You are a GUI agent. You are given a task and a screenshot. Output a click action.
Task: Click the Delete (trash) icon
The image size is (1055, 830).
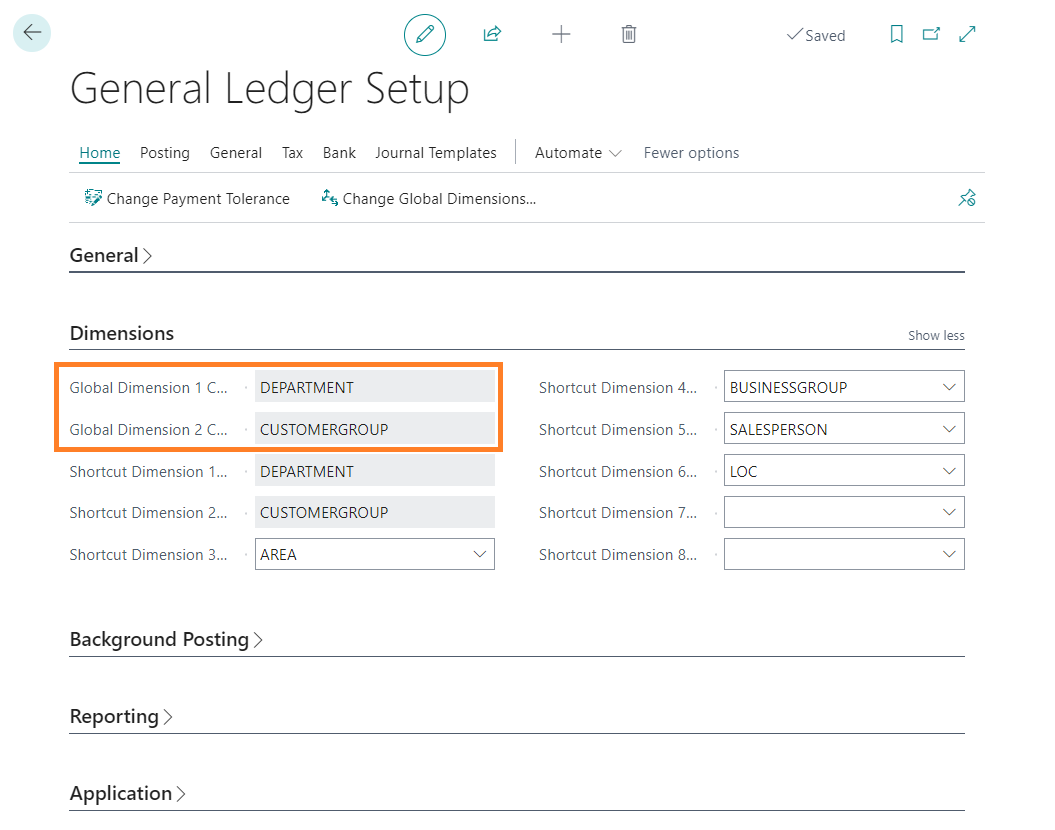click(628, 33)
